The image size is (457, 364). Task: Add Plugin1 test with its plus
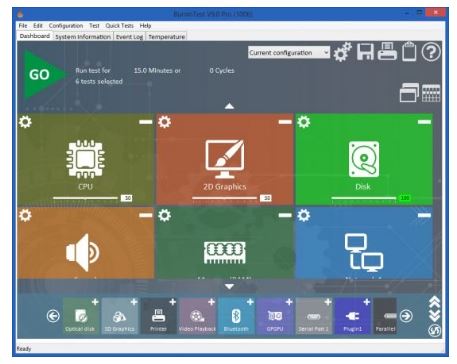click(367, 302)
